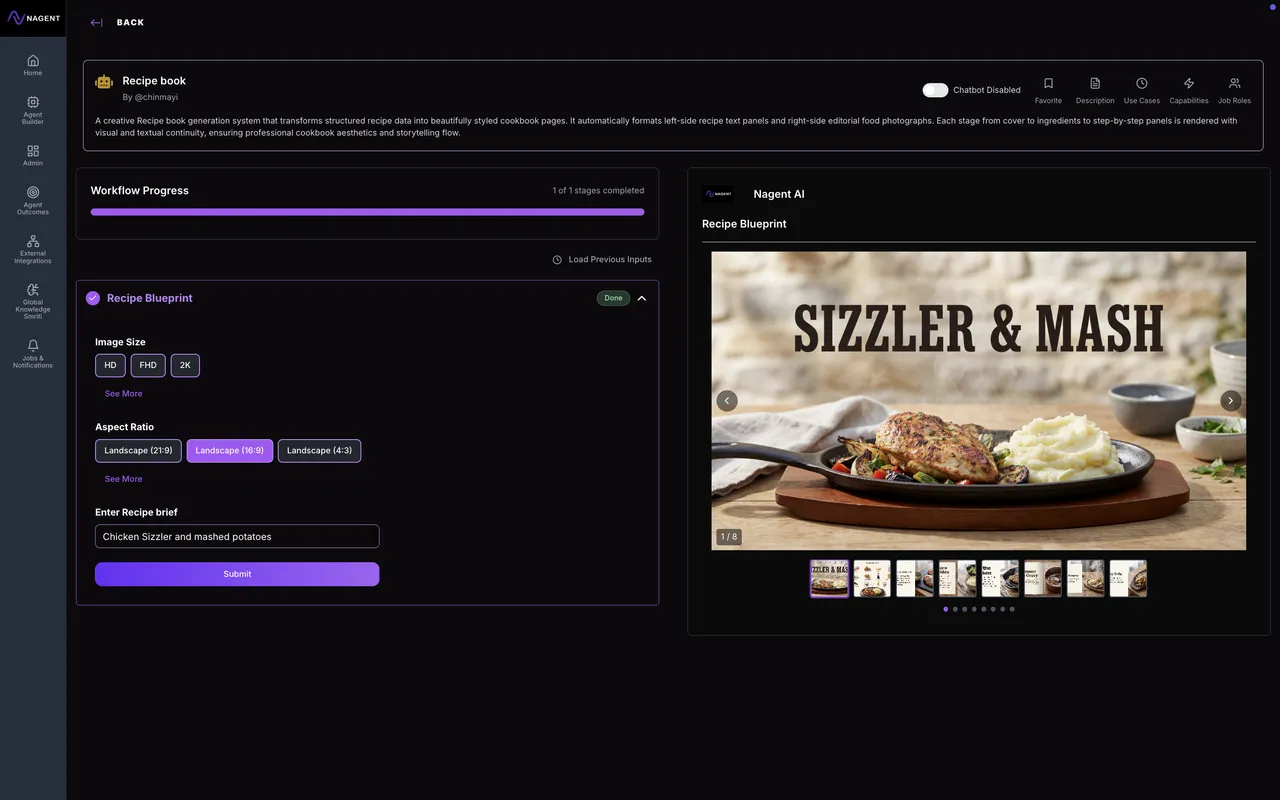
Task: Open Global Knowledge Smriti
Action: pos(33,301)
